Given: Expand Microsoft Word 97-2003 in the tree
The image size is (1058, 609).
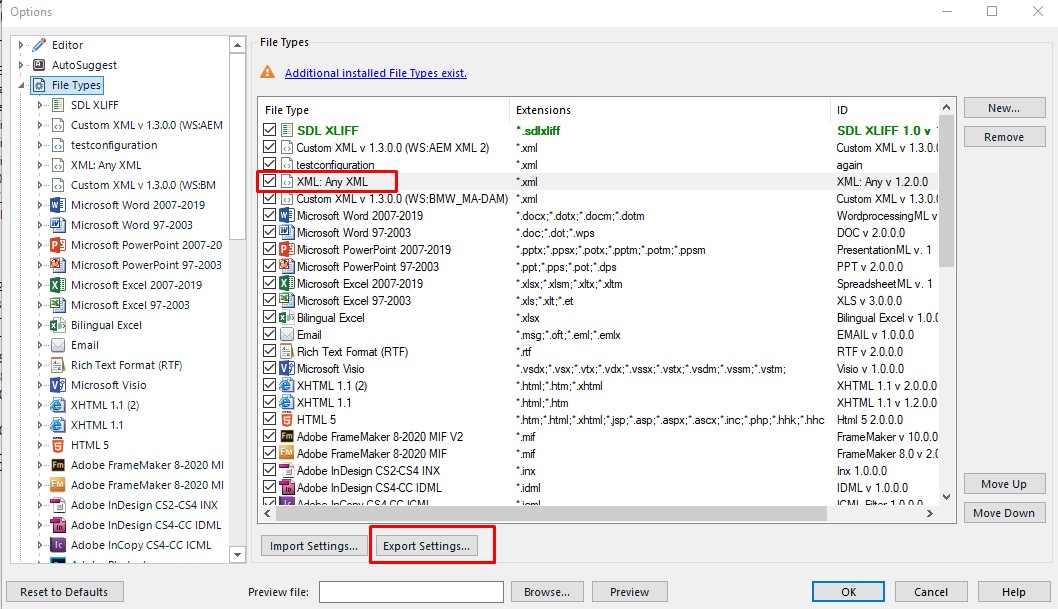Looking at the screenshot, I should (40, 225).
